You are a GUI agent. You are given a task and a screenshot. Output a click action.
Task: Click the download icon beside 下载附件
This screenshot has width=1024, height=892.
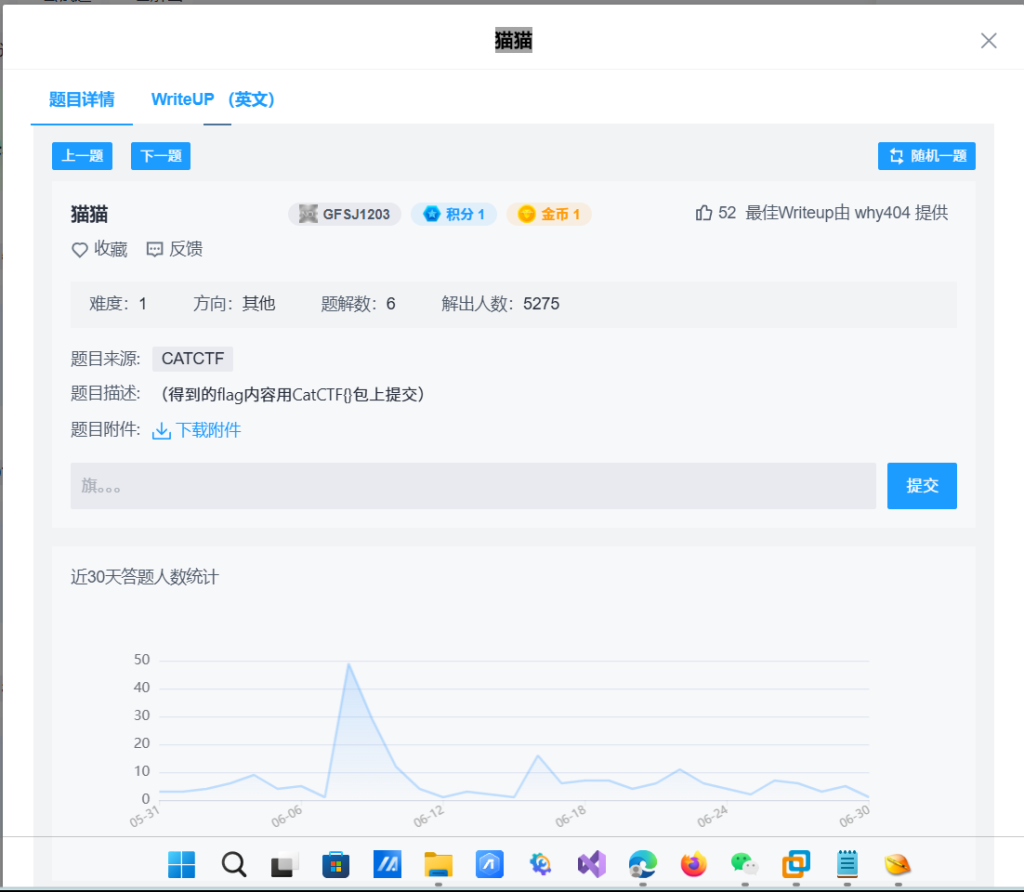[161, 431]
